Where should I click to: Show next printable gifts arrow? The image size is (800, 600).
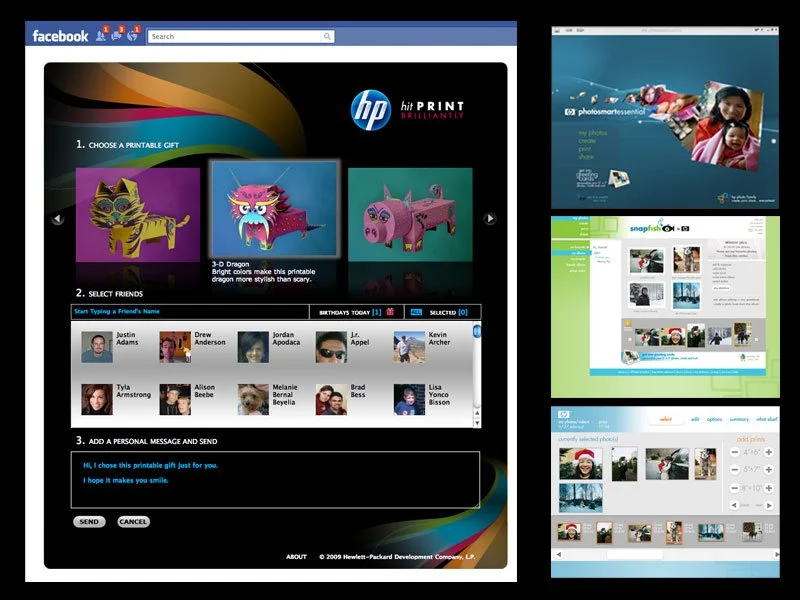pos(490,218)
